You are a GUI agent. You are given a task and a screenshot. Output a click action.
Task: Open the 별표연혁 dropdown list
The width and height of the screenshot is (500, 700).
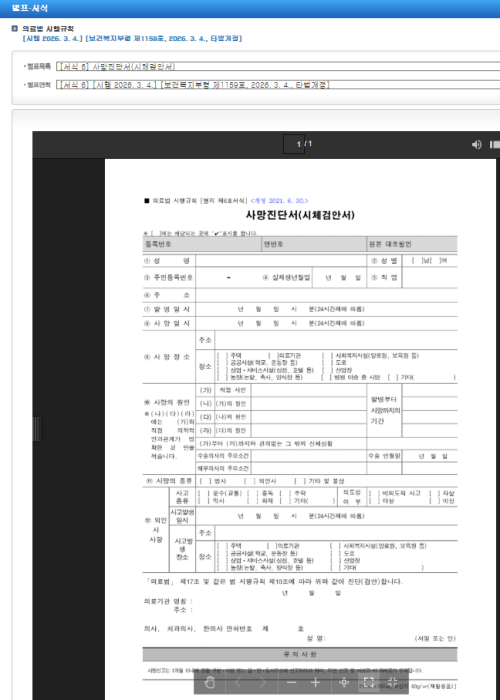278,84
